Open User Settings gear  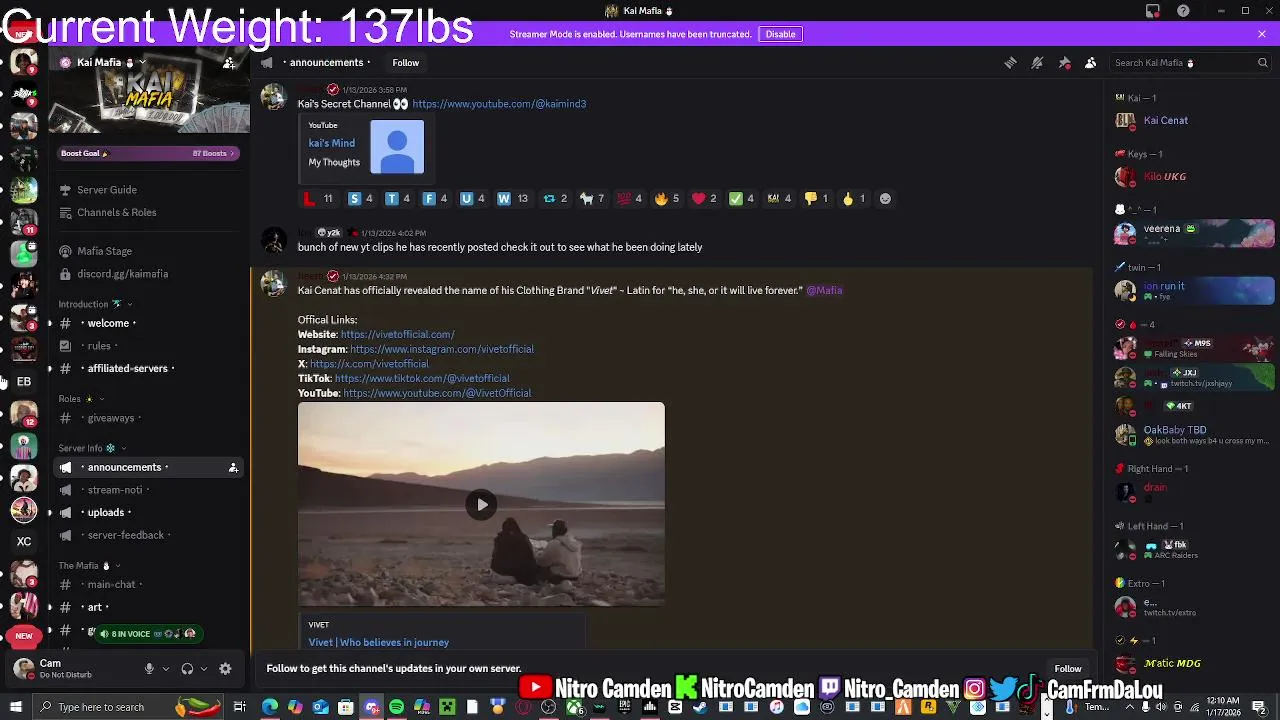click(225, 668)
